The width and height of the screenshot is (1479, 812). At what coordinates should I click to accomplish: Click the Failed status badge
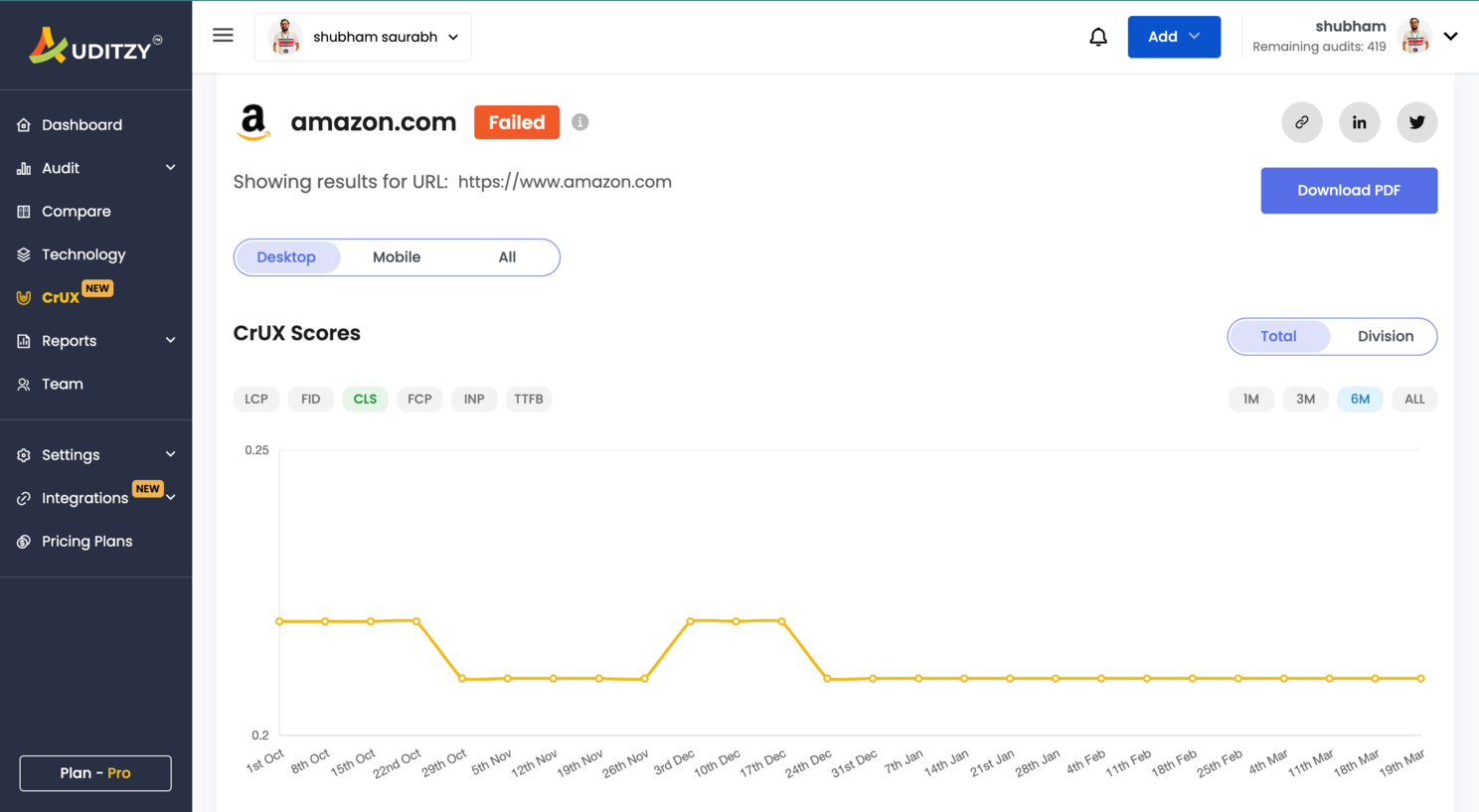(517, 122)
